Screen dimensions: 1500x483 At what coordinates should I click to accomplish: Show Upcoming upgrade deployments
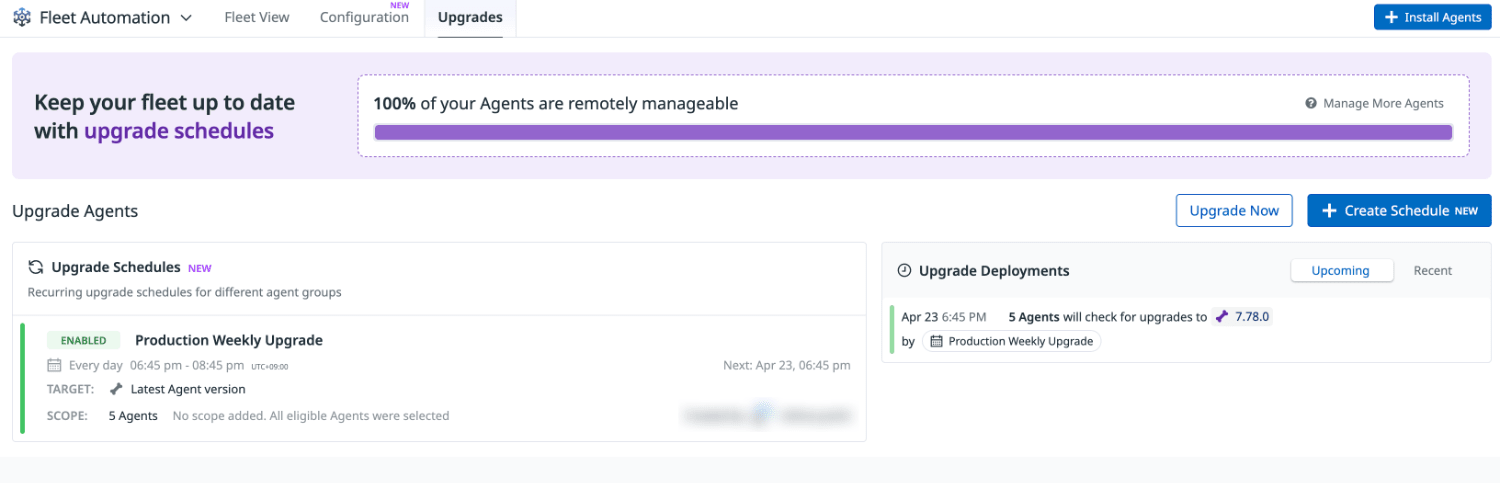(x=1340, y=270)
